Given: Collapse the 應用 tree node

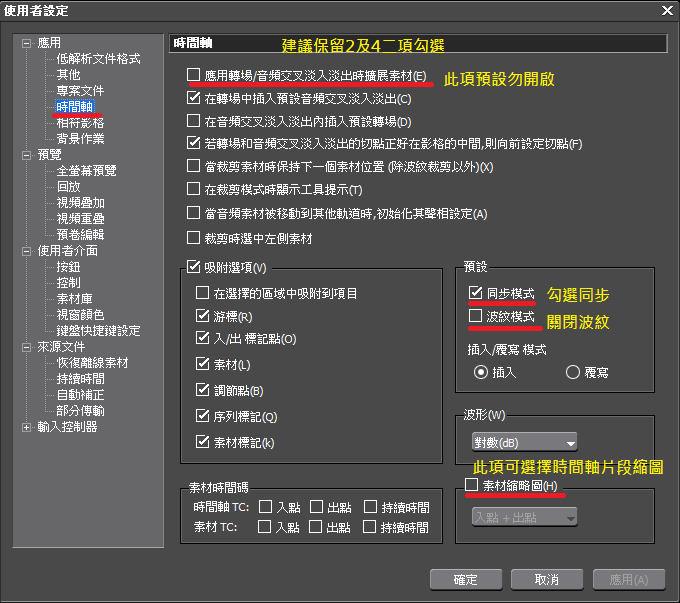Looking at the screenshot, I should point(27,43).
